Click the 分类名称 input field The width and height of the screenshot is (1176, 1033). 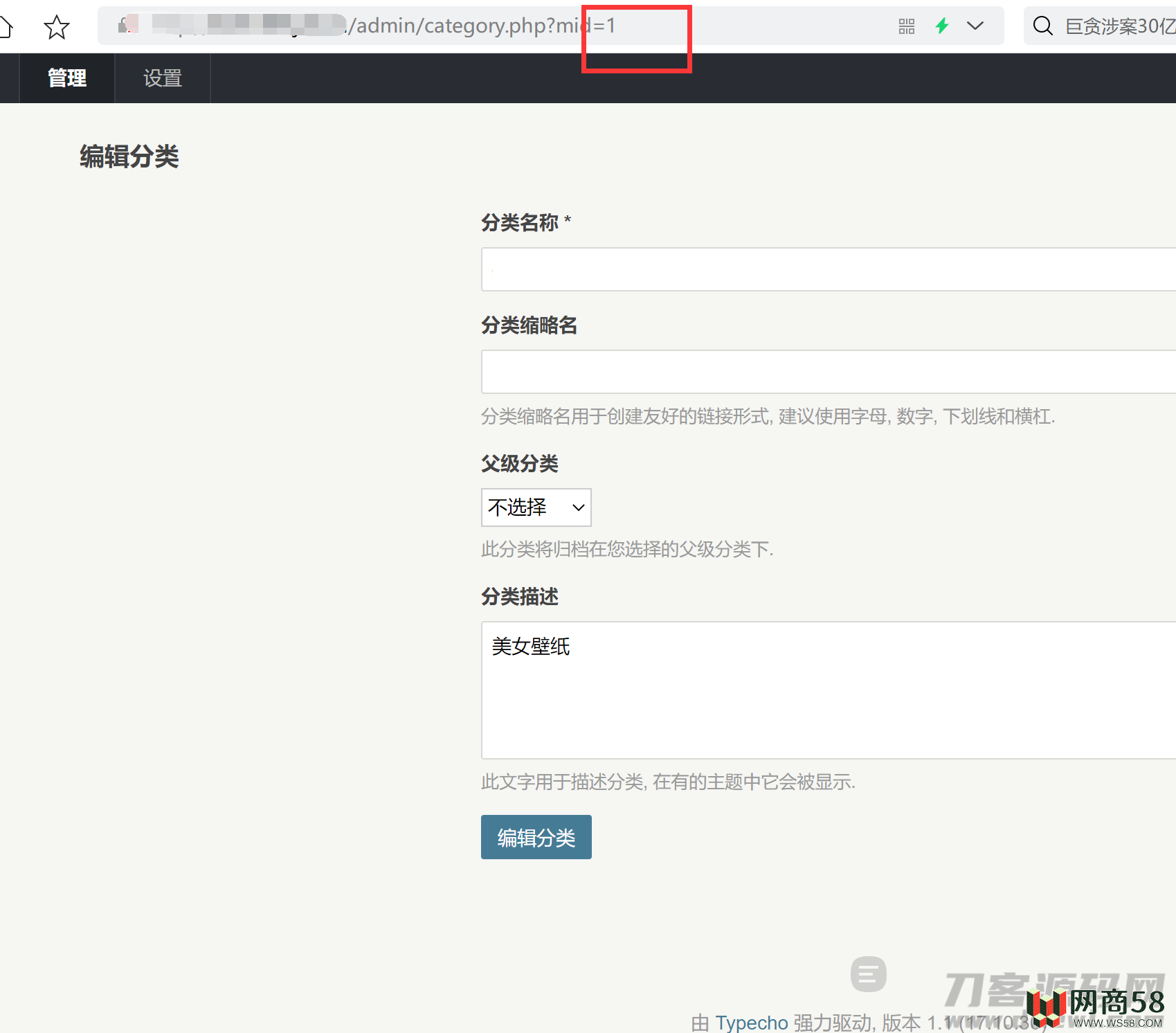[829, 269]
